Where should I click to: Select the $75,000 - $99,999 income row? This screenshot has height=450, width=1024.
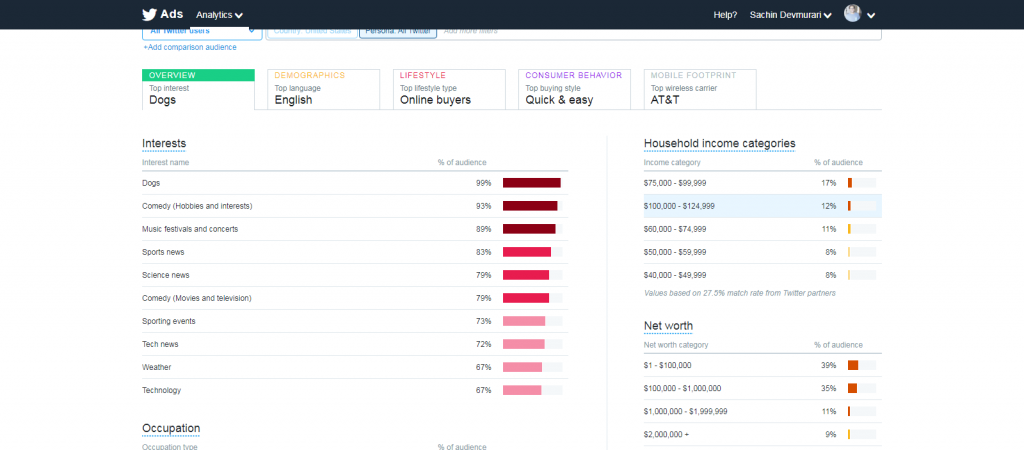[x=763, y=183]
